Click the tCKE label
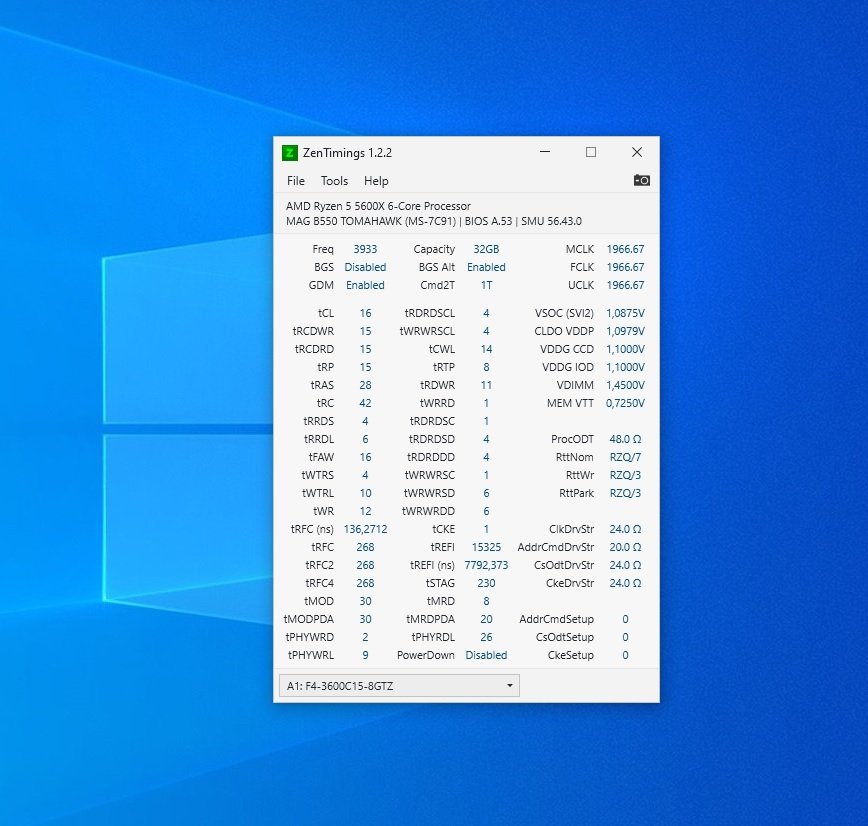Viewport: 868px width, 826px height. point(443,529)
